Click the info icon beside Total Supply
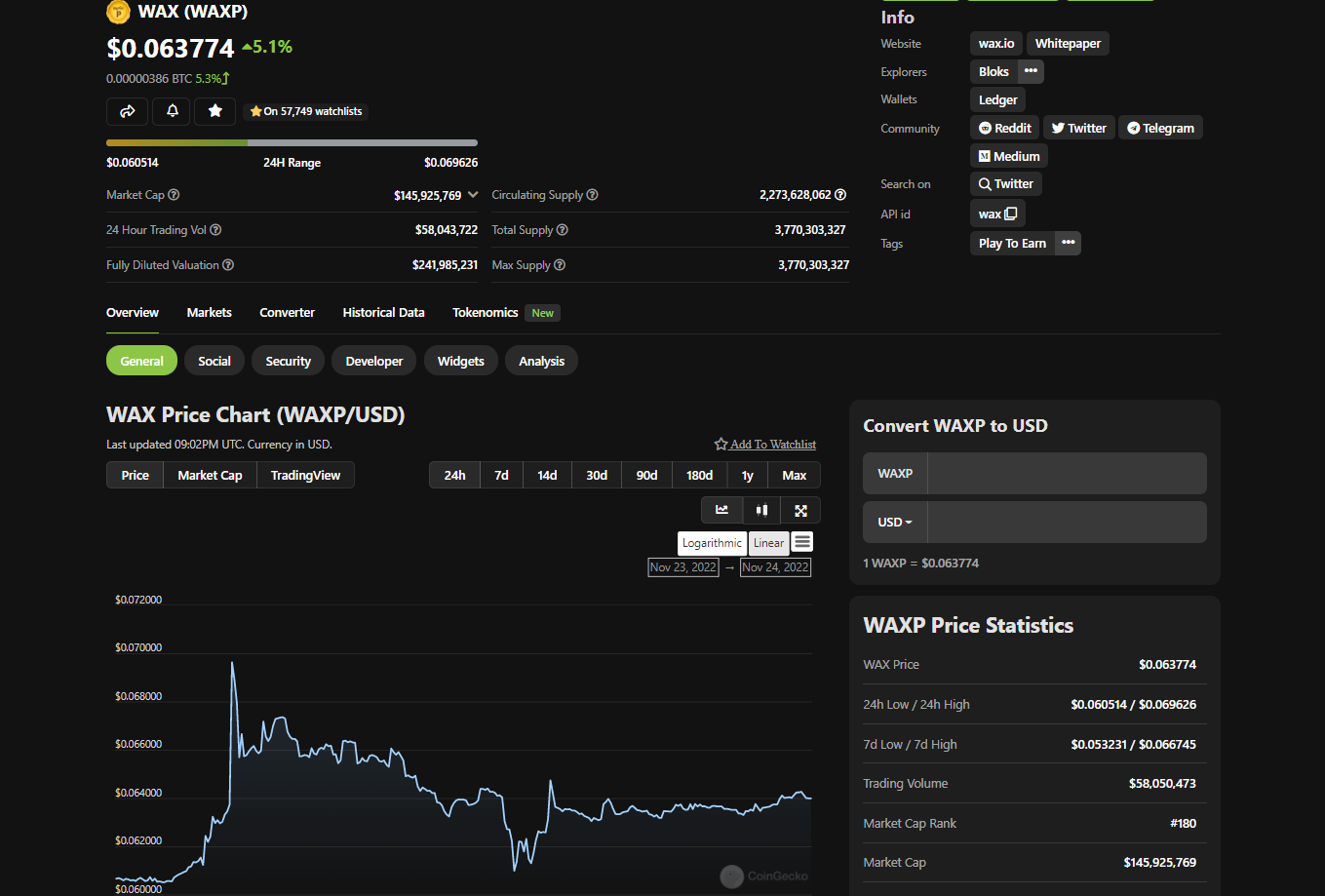This screenshot has height=896, width=1325. tap(562, 230)
